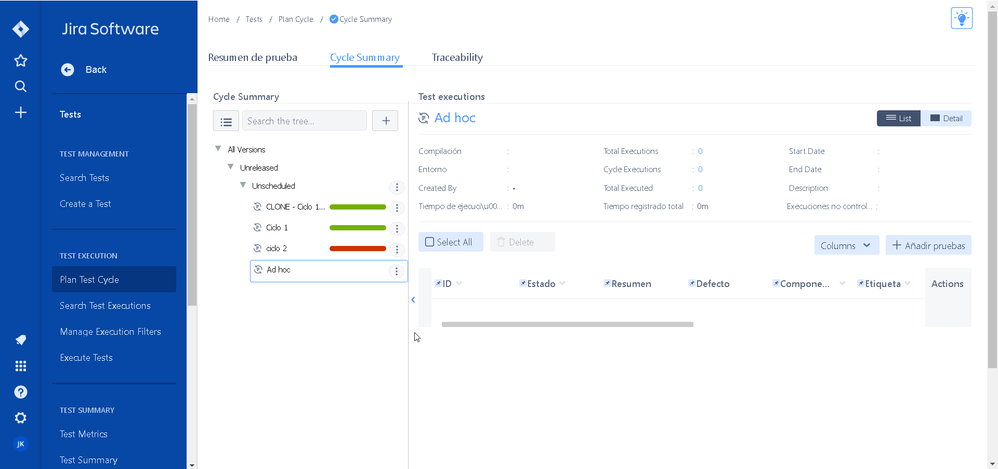The image size is (998, 469).
Task: Open help question mark icon
Action: pos(20,392)
